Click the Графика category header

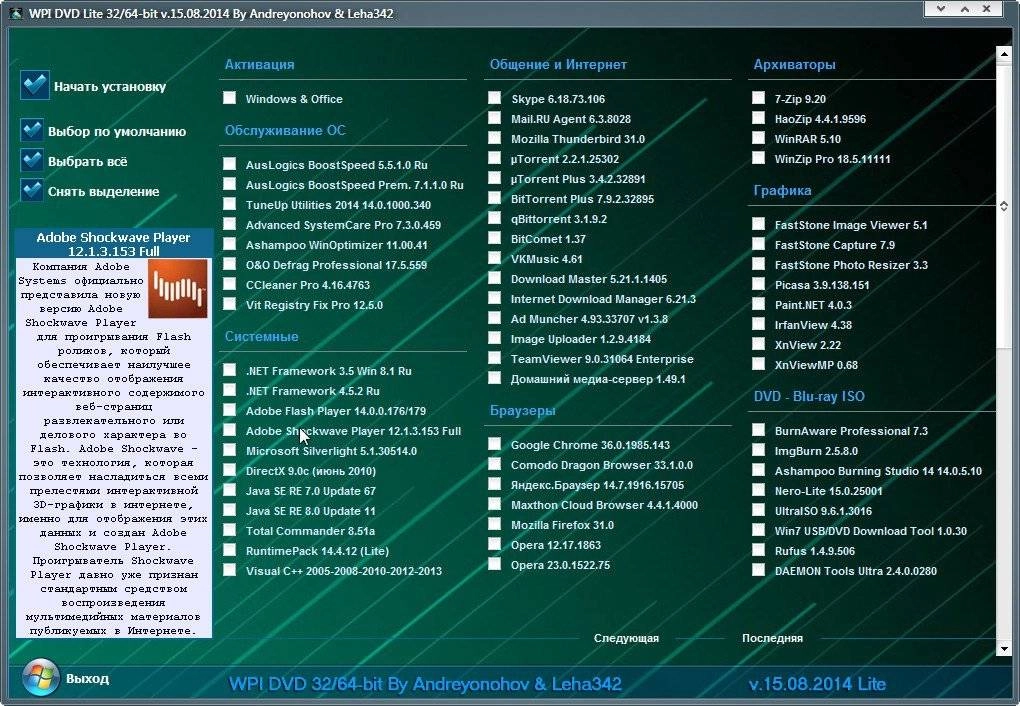782,191
